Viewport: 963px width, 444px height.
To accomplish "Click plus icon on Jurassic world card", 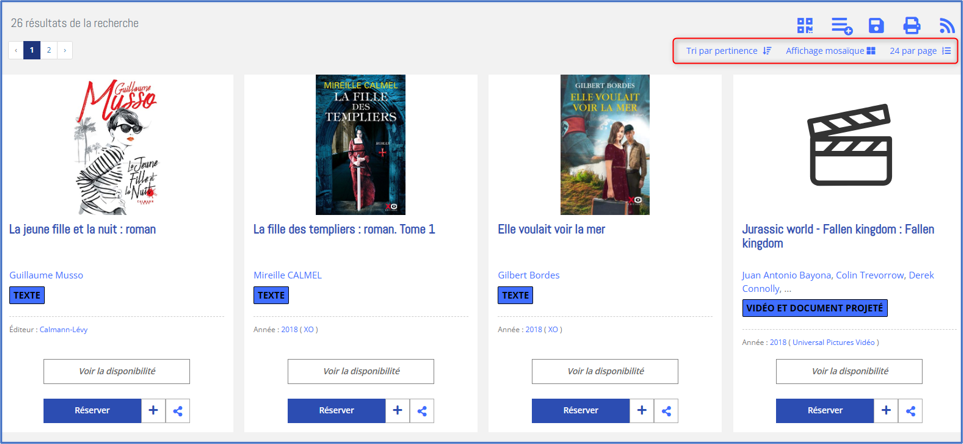I will coord(886,411).
